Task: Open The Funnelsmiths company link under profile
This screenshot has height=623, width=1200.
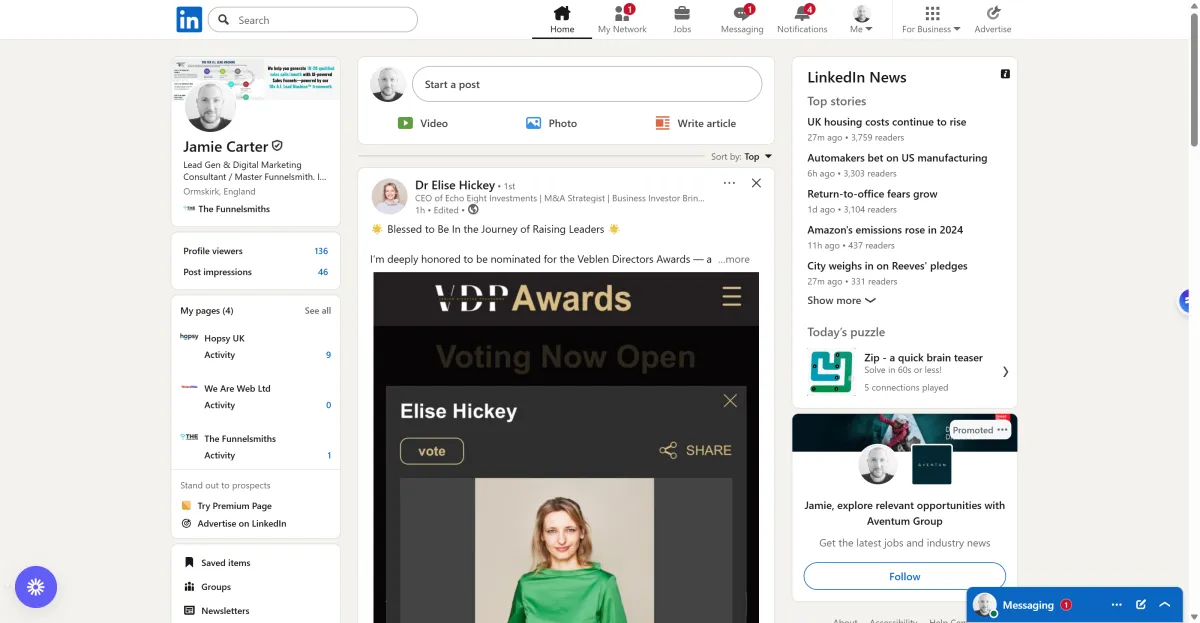Action: tap(226, 209)
